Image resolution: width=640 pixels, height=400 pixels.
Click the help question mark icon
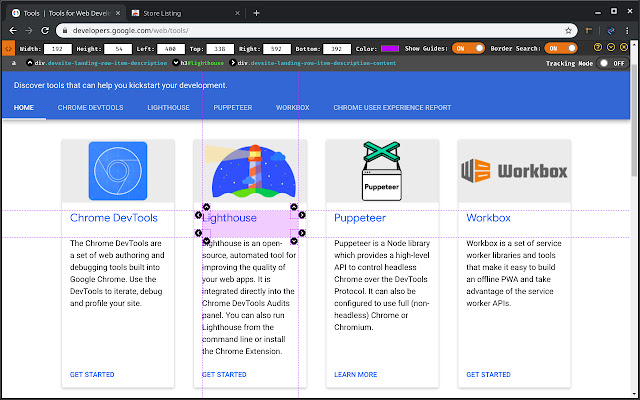597,47
